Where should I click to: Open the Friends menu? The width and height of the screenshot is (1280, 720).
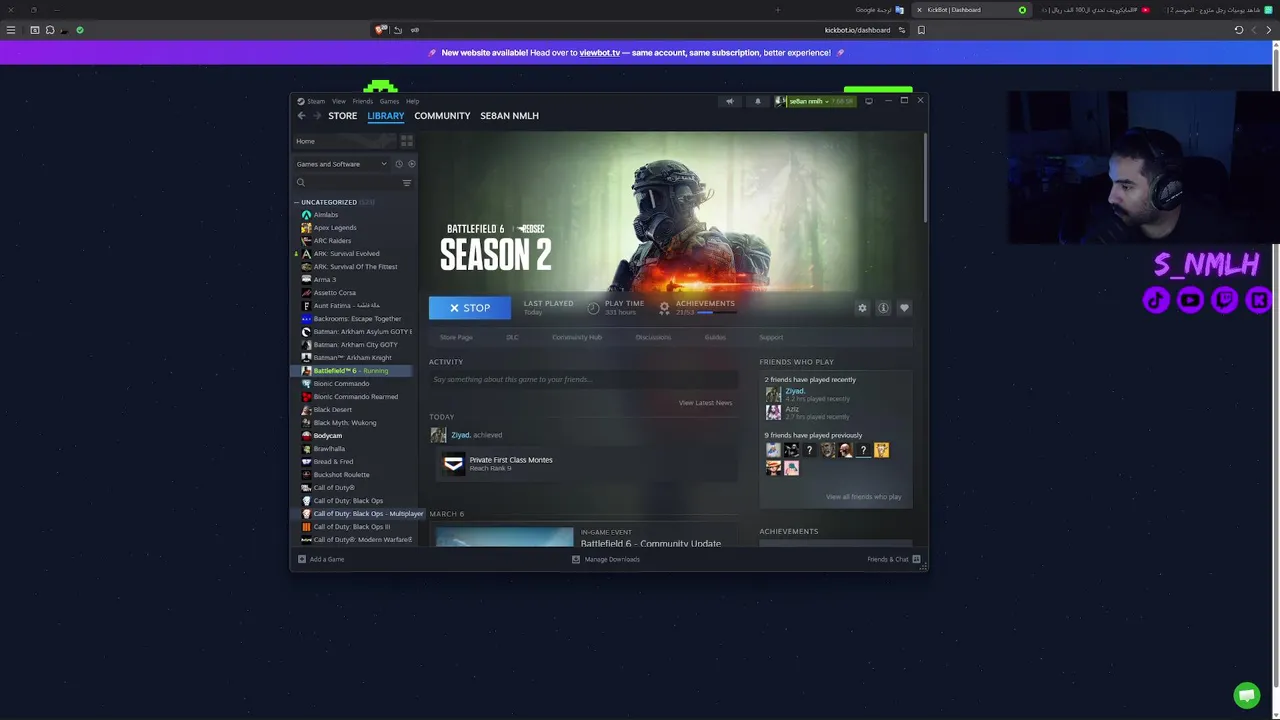click(362, 101)
